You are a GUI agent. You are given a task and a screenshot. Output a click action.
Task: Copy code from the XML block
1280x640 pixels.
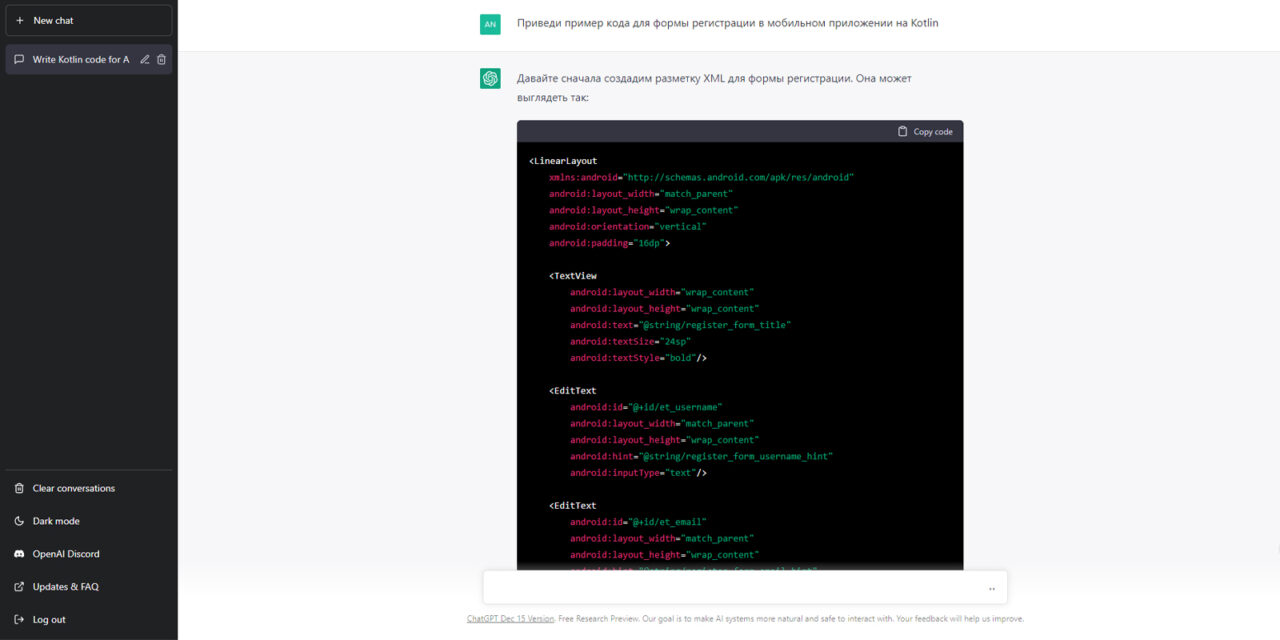(925, 131)
